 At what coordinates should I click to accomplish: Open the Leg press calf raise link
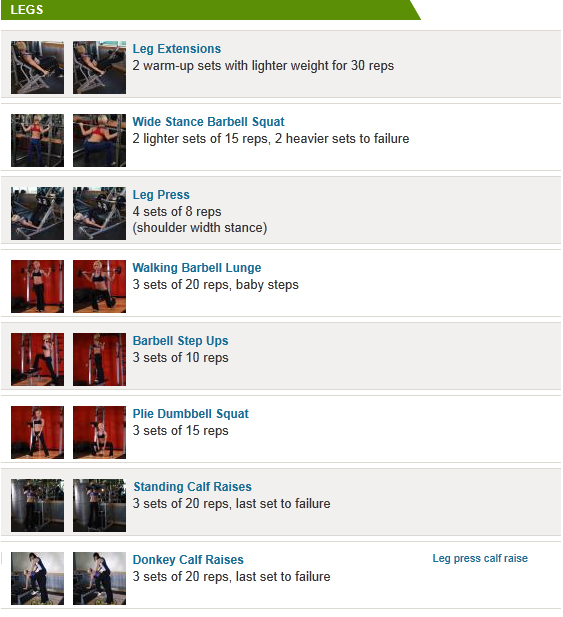tap(480, 558)
